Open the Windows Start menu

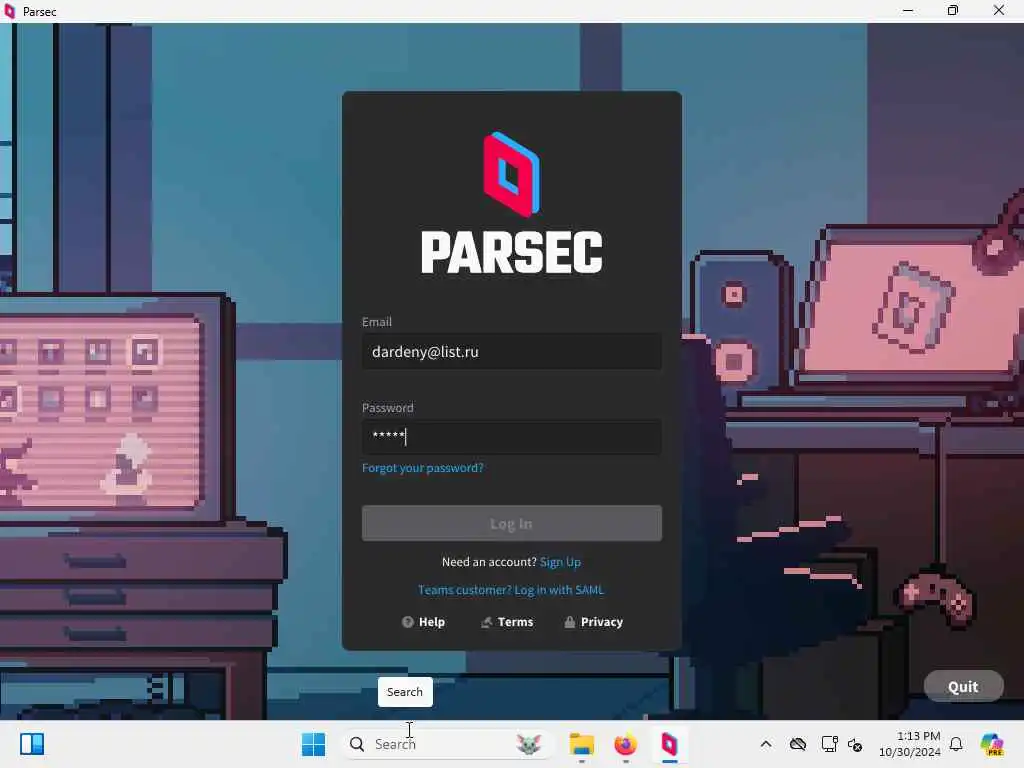313,744
